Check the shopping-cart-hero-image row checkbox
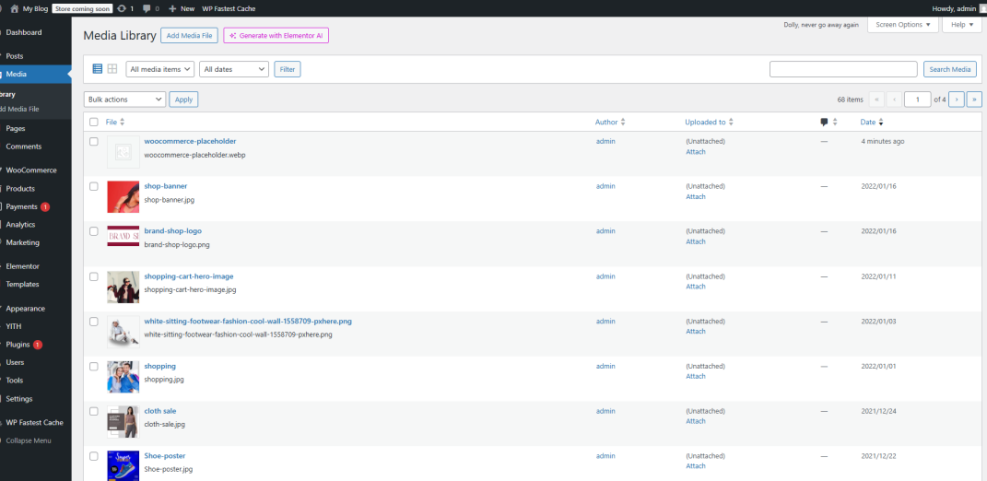 (94, 276)
